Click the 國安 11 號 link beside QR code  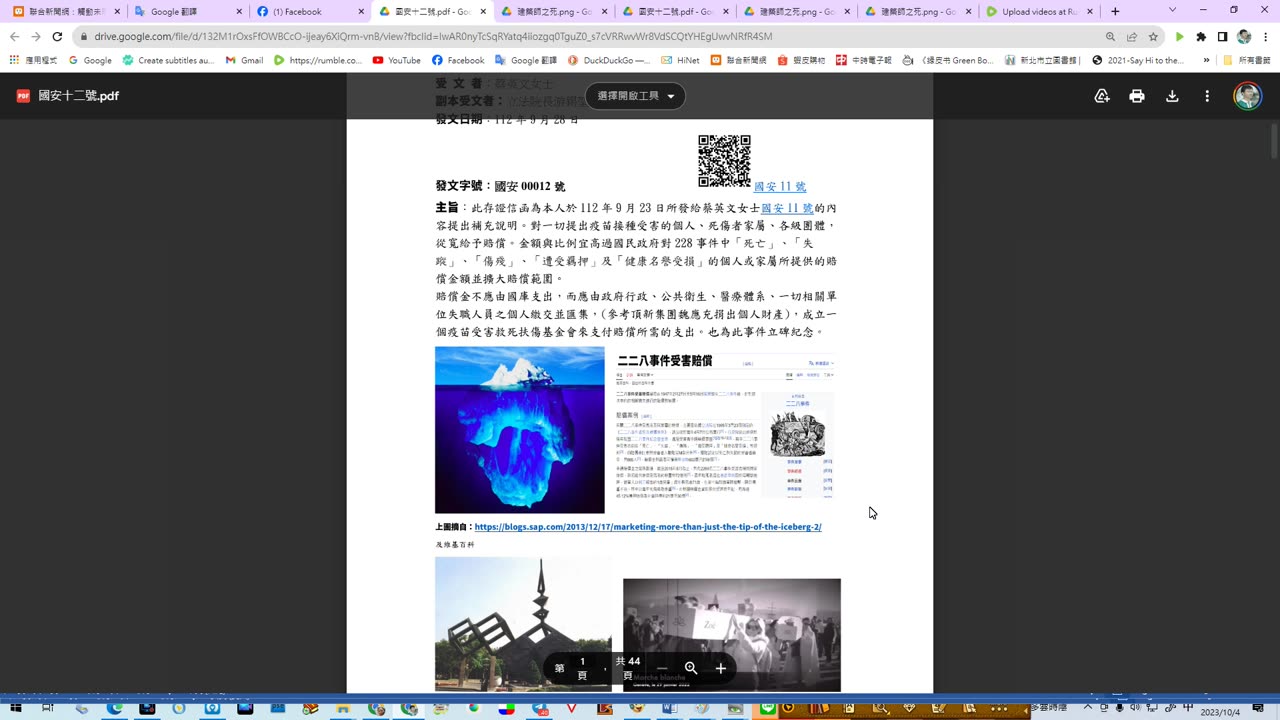tap(780, 187)
